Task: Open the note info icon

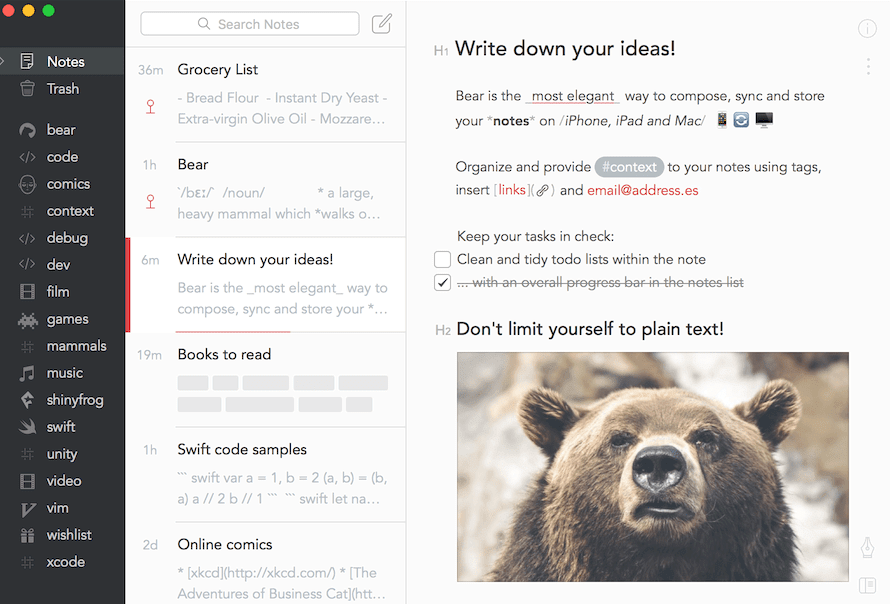Action: (x=867, y=29)
